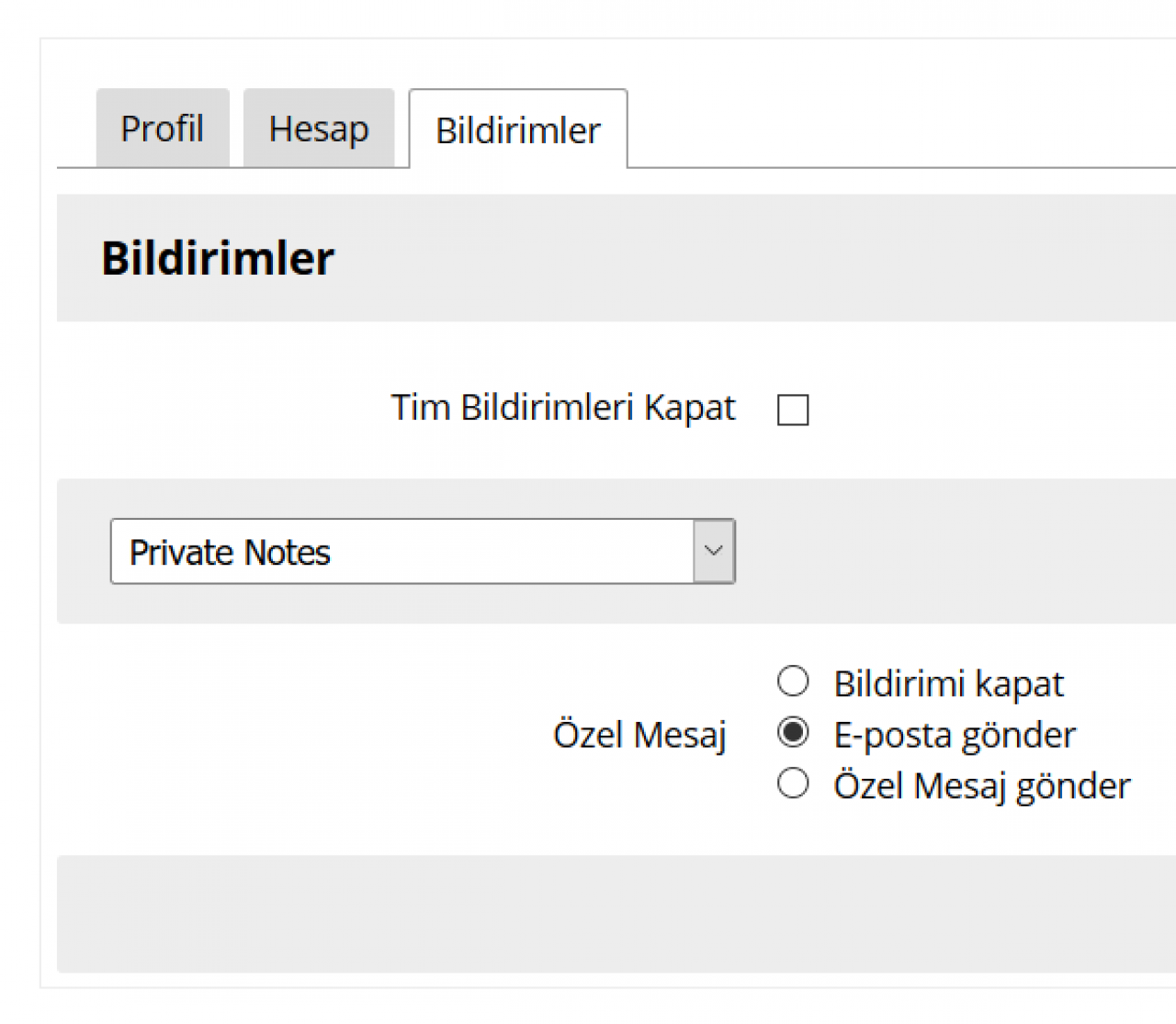Choose the E-posta gönder radio button
The width and height of the screenshot is (1176, 1024).
793,733
